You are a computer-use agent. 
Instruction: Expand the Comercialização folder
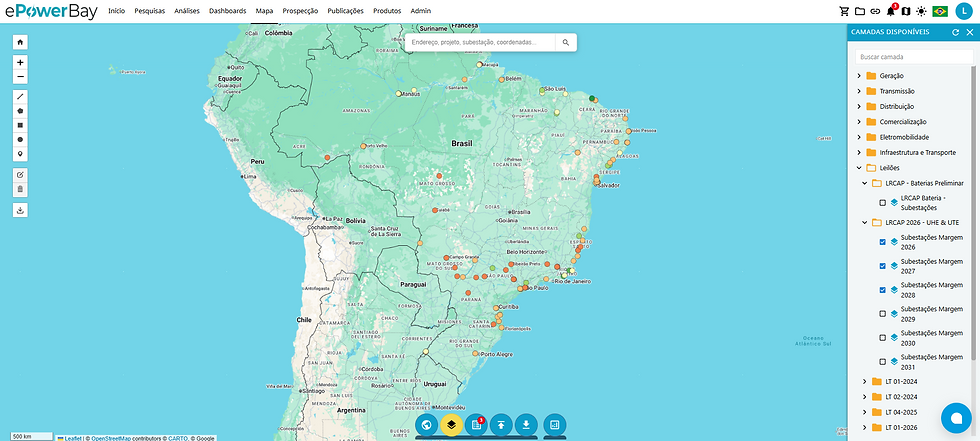(859, 121)
